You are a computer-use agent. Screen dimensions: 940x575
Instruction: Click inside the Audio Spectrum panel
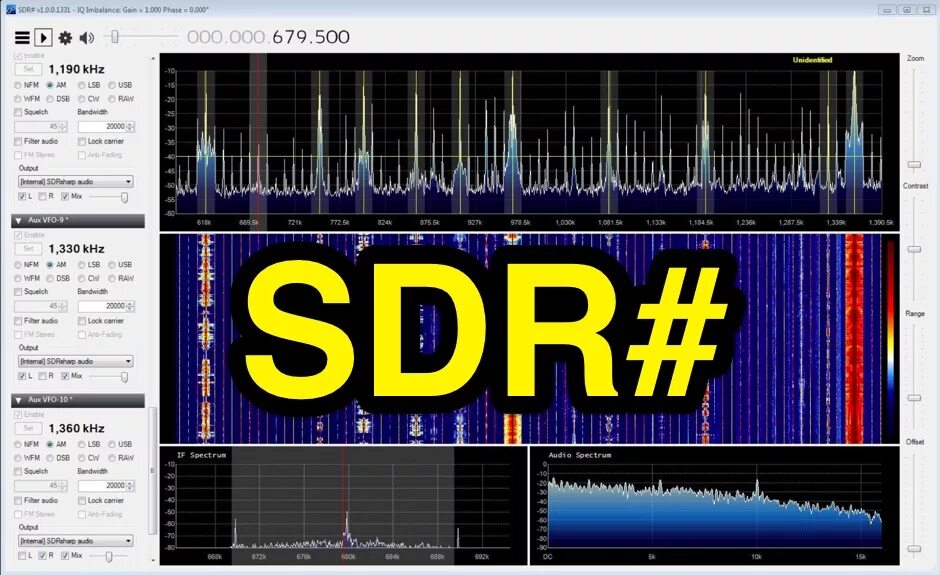[715, 505]
